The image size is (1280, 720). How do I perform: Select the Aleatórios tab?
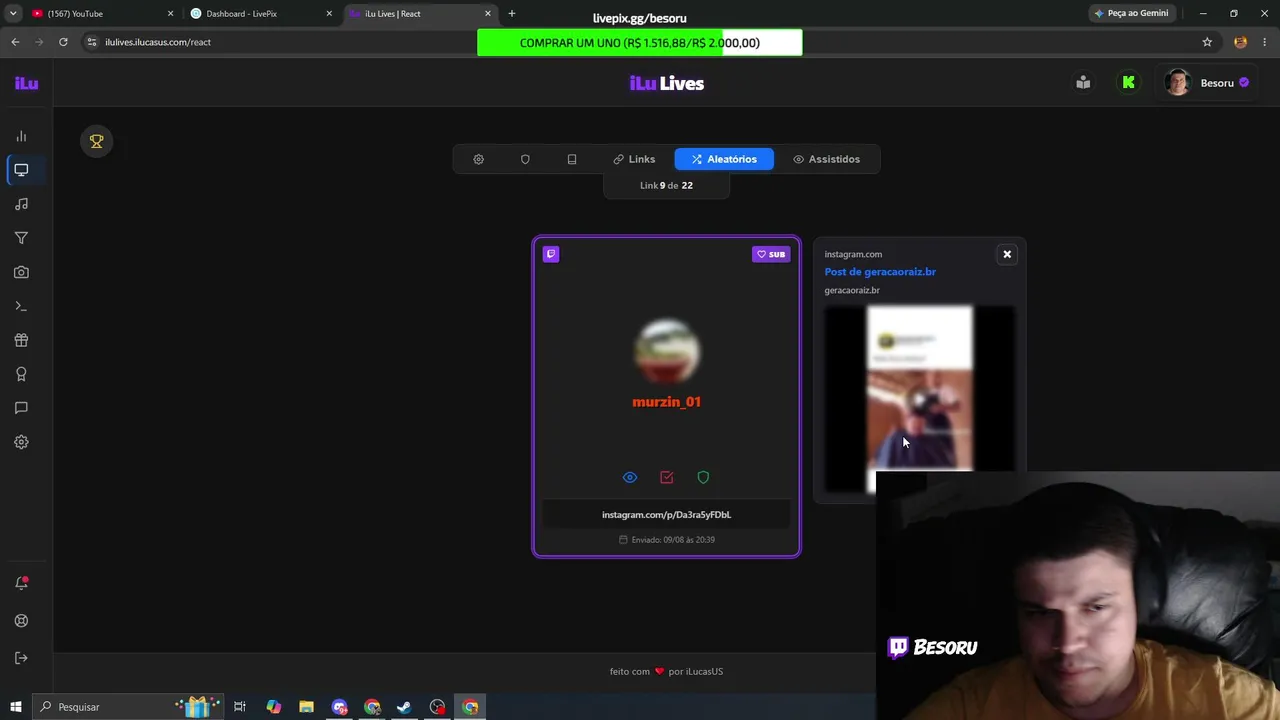point(724,159)
